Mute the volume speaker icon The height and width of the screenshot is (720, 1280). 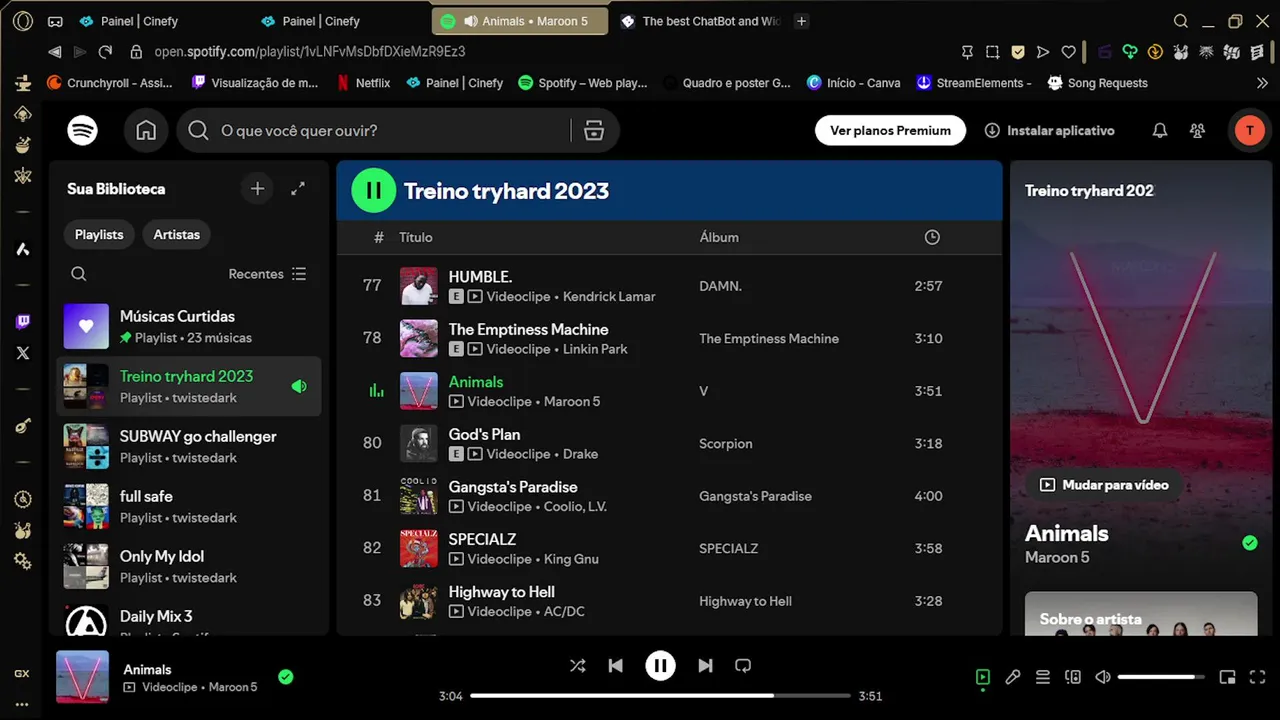point(1103,677)
